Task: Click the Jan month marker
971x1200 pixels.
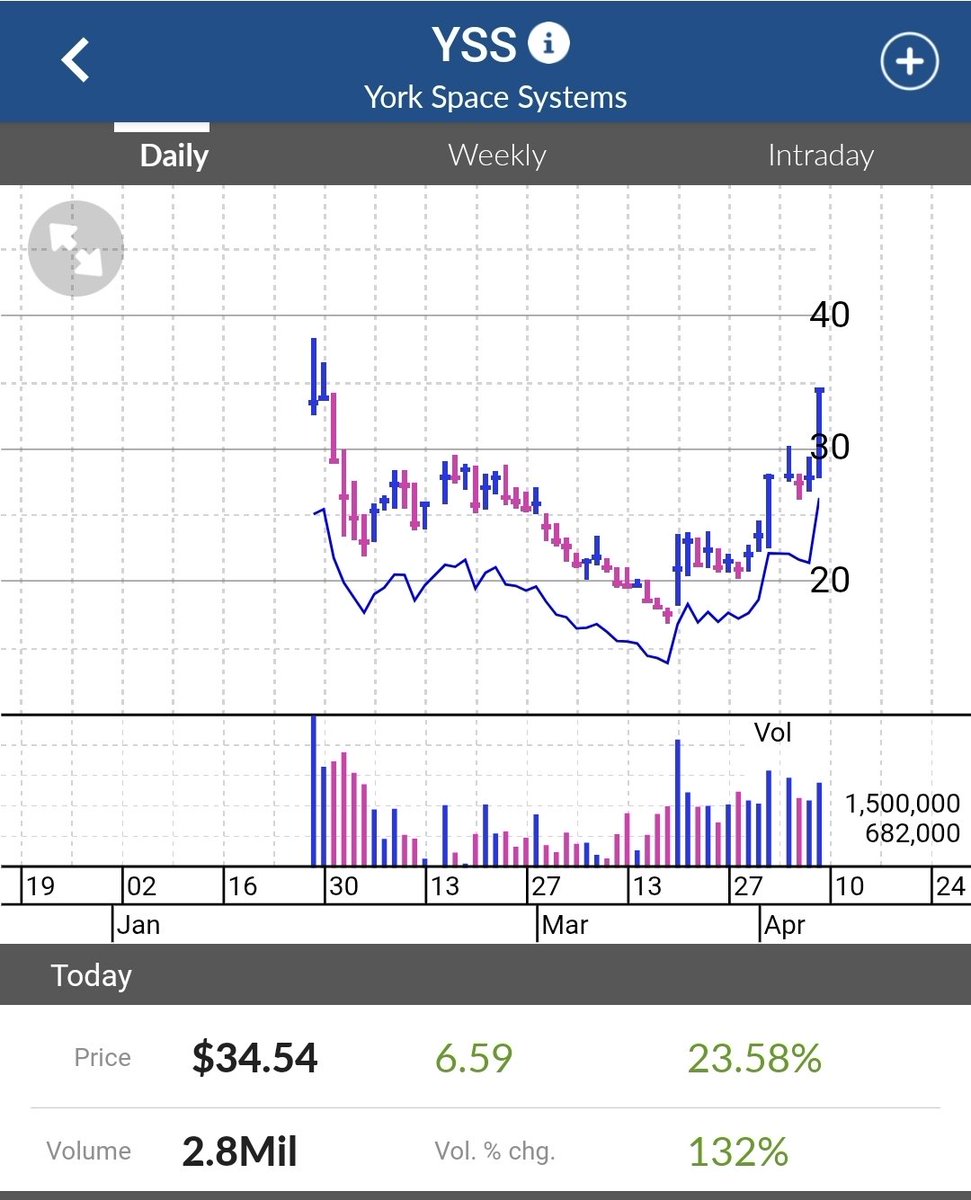Action: 138,925
